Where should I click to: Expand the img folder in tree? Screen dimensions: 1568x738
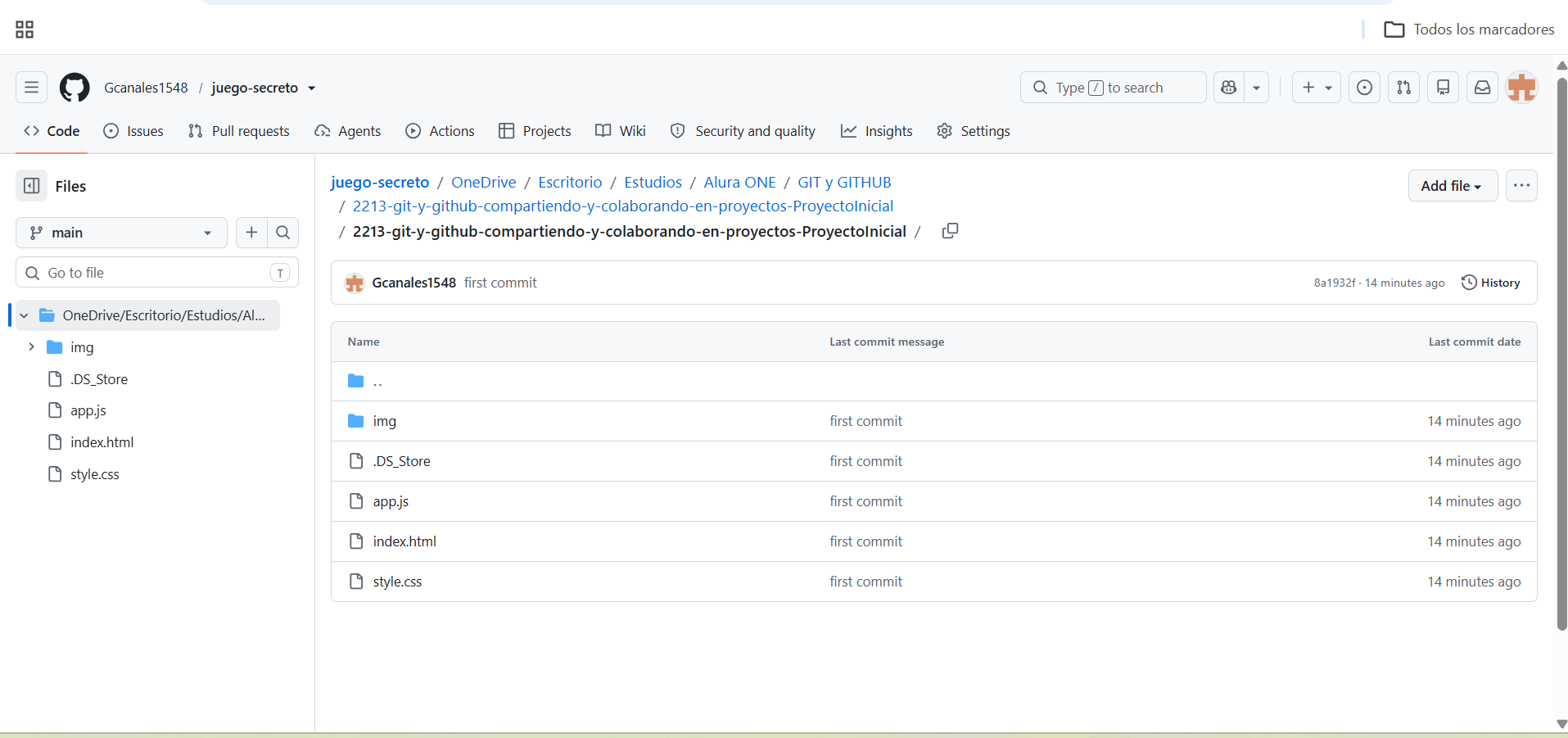pos(31,347)
